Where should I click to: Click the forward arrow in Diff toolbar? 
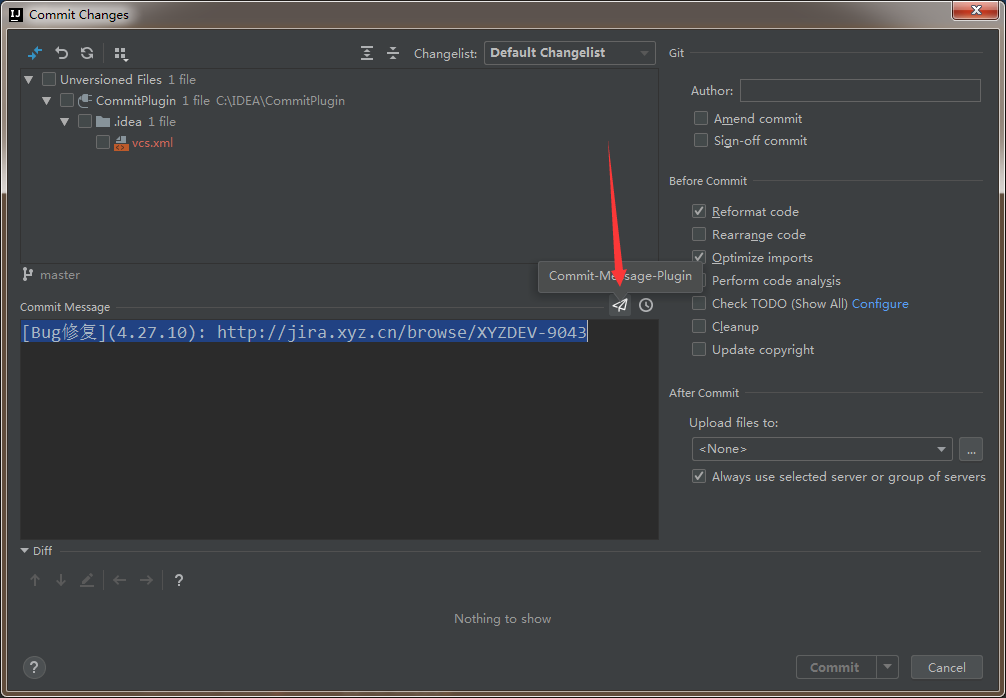pyautogui.click(x=146, y=581)
